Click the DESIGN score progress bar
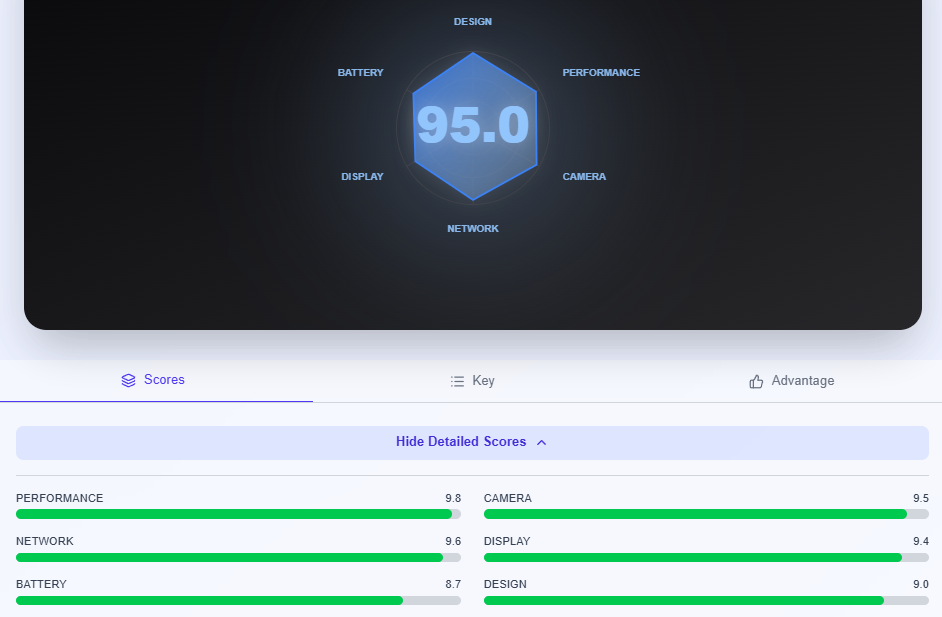 coord(706,601)
